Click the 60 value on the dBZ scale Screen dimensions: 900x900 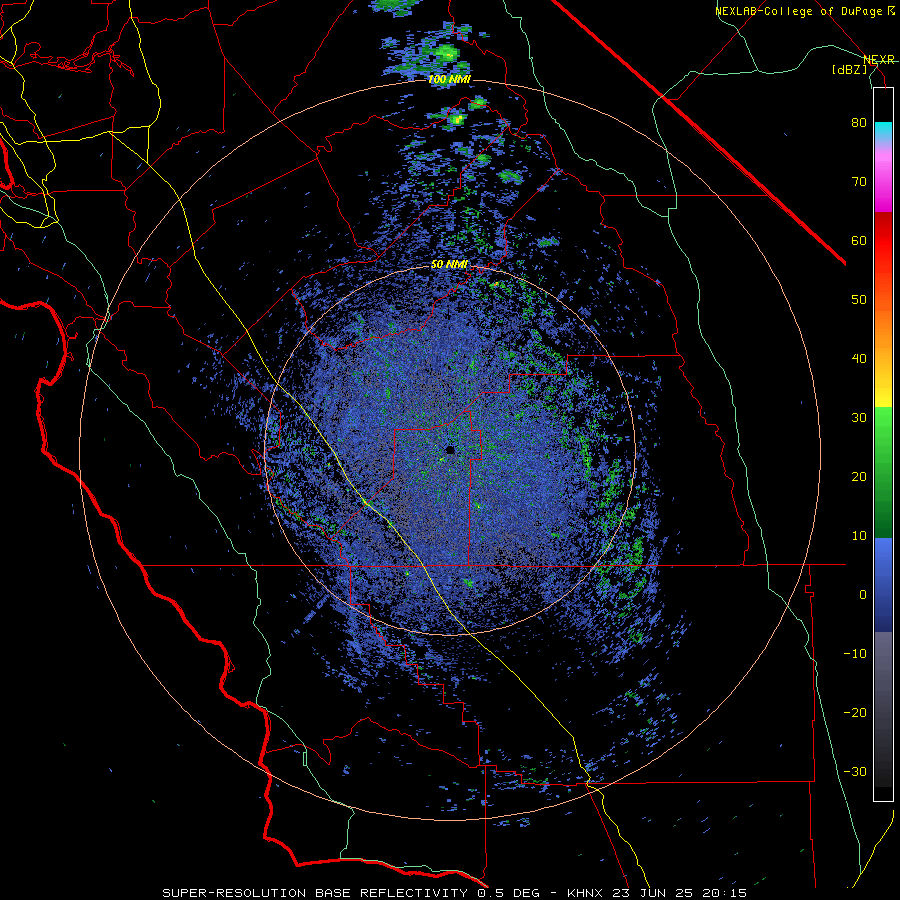coord(859,240)
